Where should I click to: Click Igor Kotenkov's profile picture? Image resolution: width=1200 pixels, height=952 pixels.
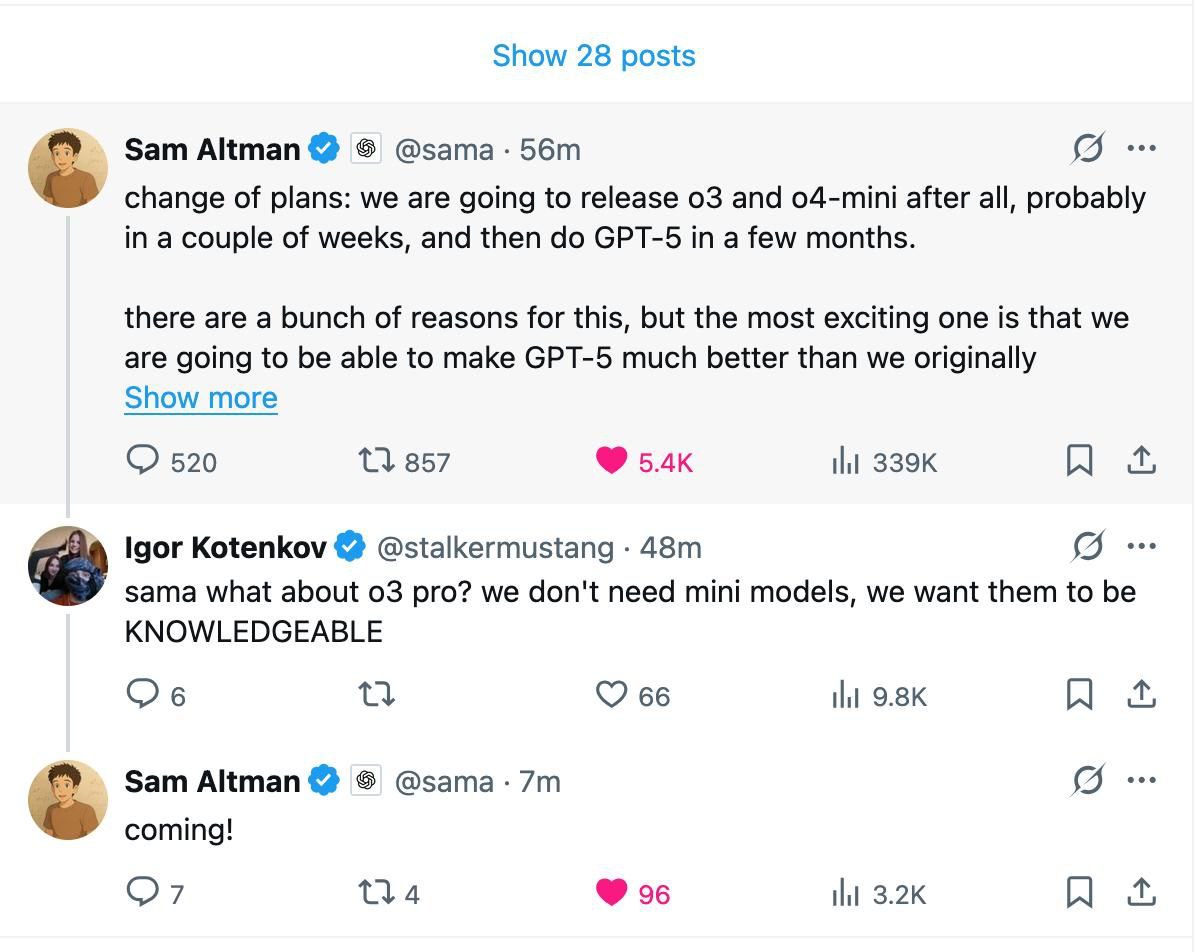(x=68, y=566)
